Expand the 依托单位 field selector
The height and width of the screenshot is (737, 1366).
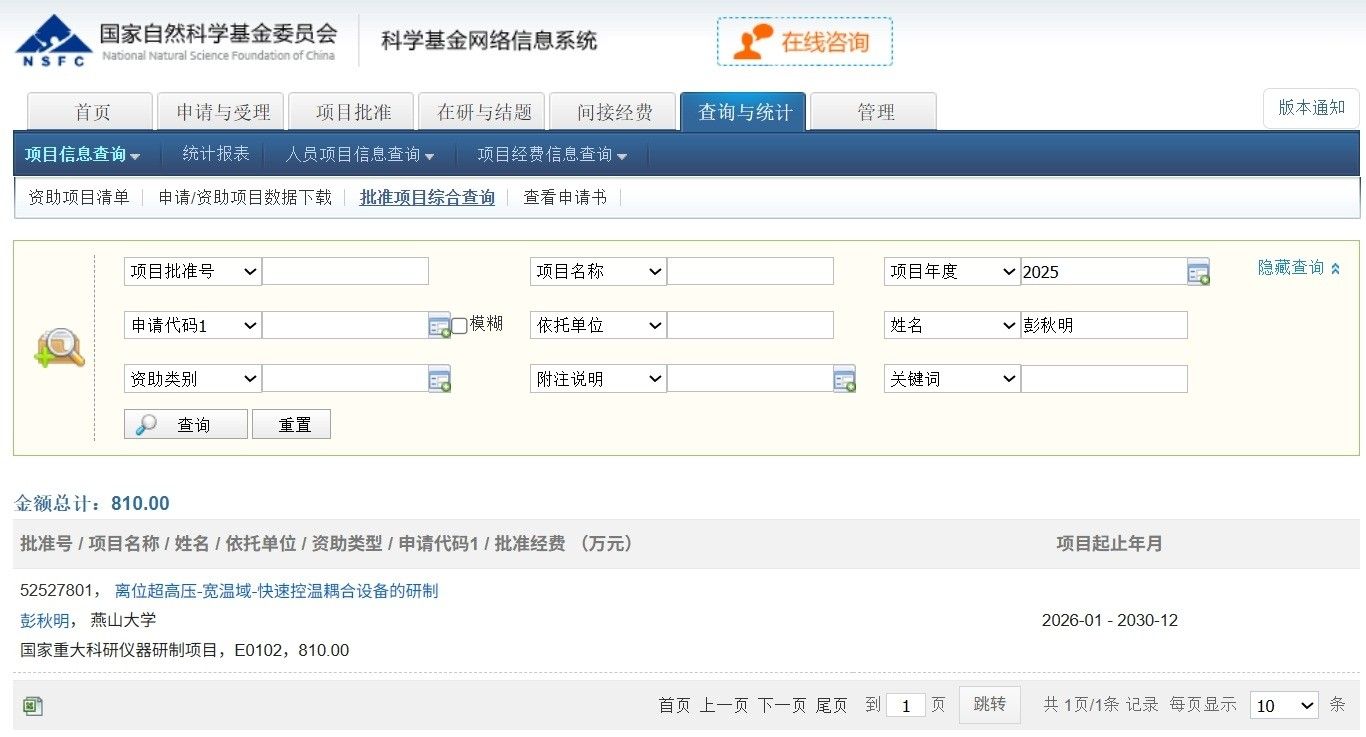(x=598, y=326)
